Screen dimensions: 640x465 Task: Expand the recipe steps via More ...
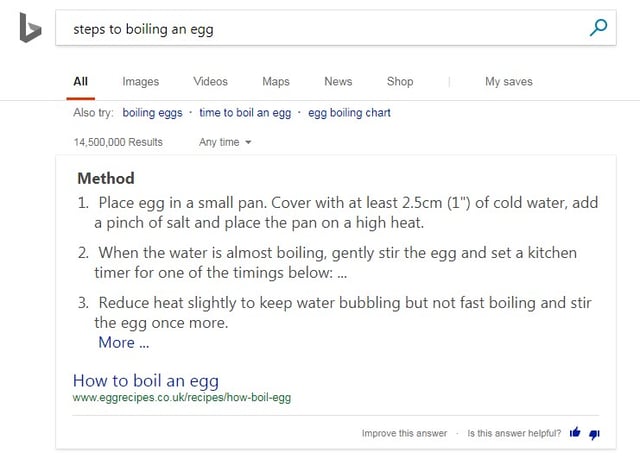pos(124,342)
